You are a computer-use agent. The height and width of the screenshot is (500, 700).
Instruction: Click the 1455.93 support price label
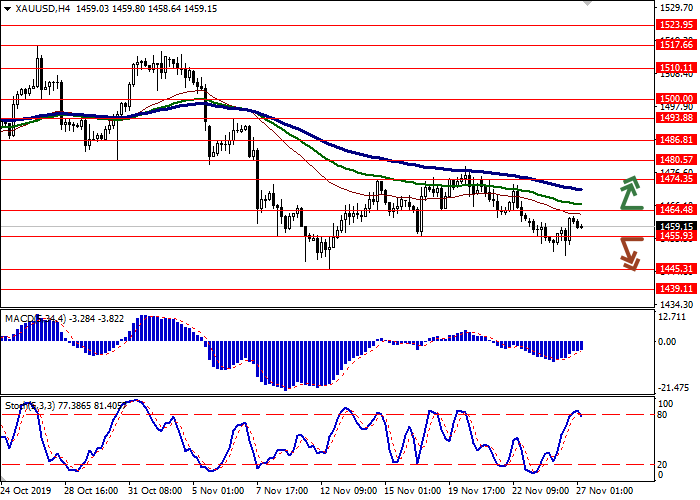pyautogui.click(x=677, y=236)
